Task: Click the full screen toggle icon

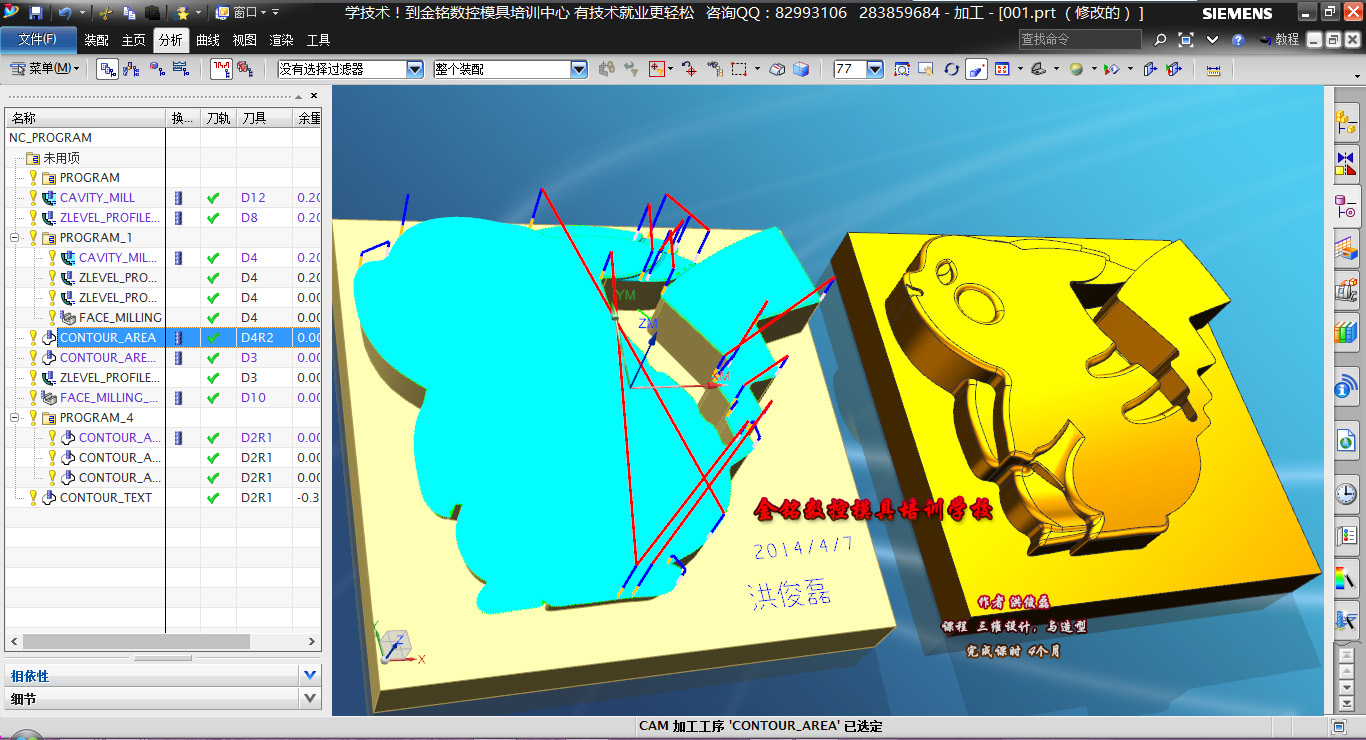Action: point(1186,40)
